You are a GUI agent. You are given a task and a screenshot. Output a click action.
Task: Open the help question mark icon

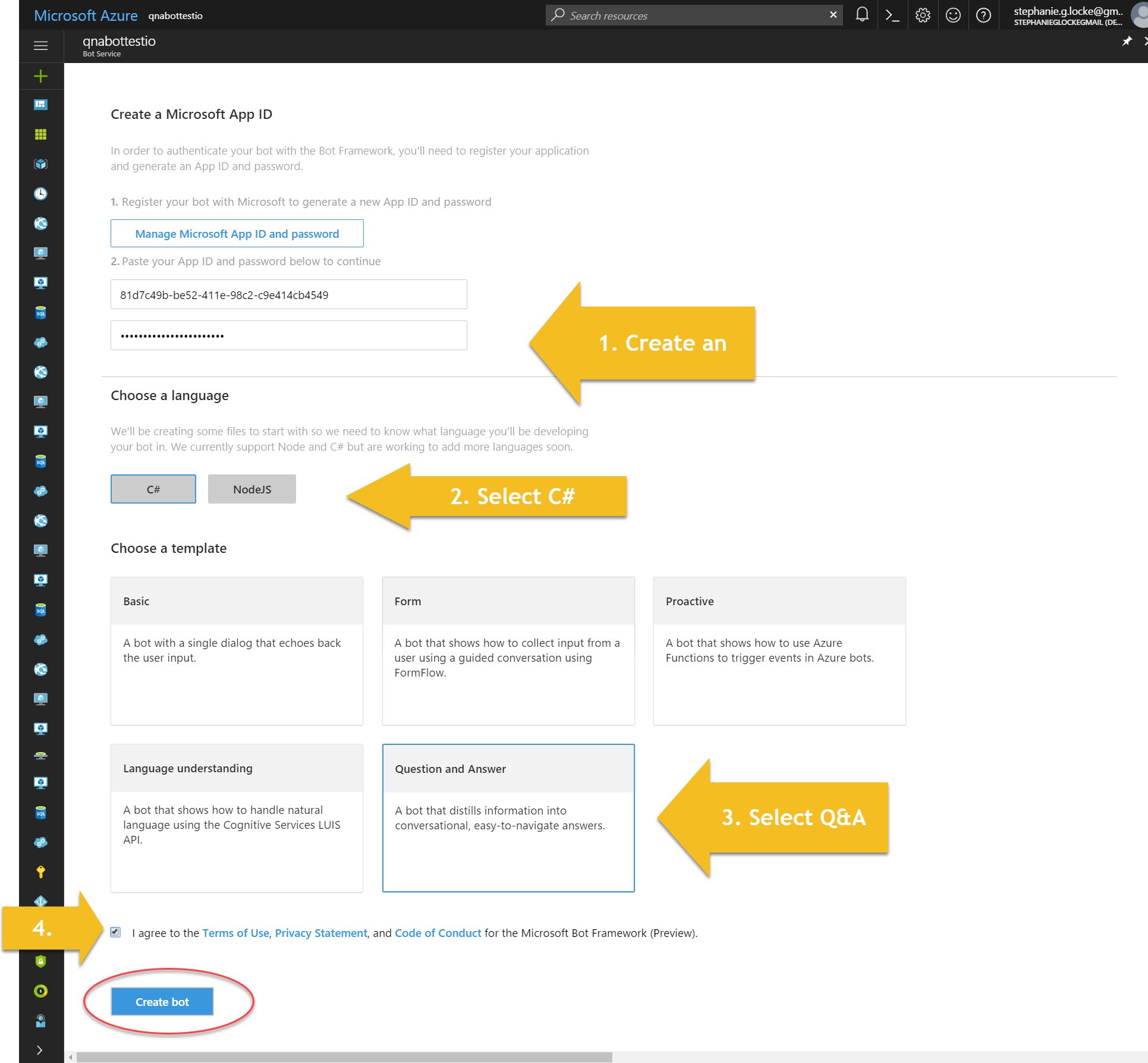click(984, 15)
